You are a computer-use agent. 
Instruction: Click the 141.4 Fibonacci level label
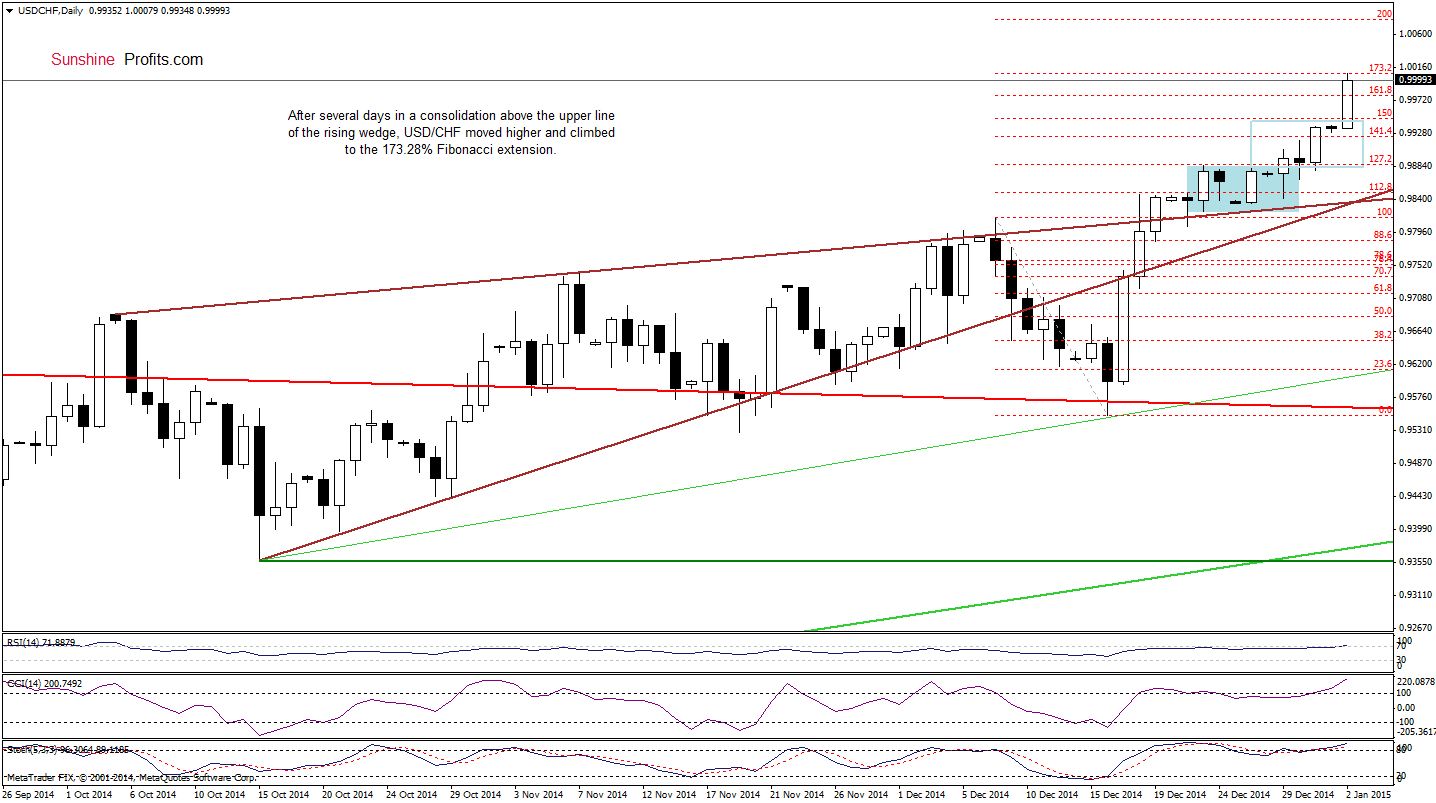click(1380, 131)
